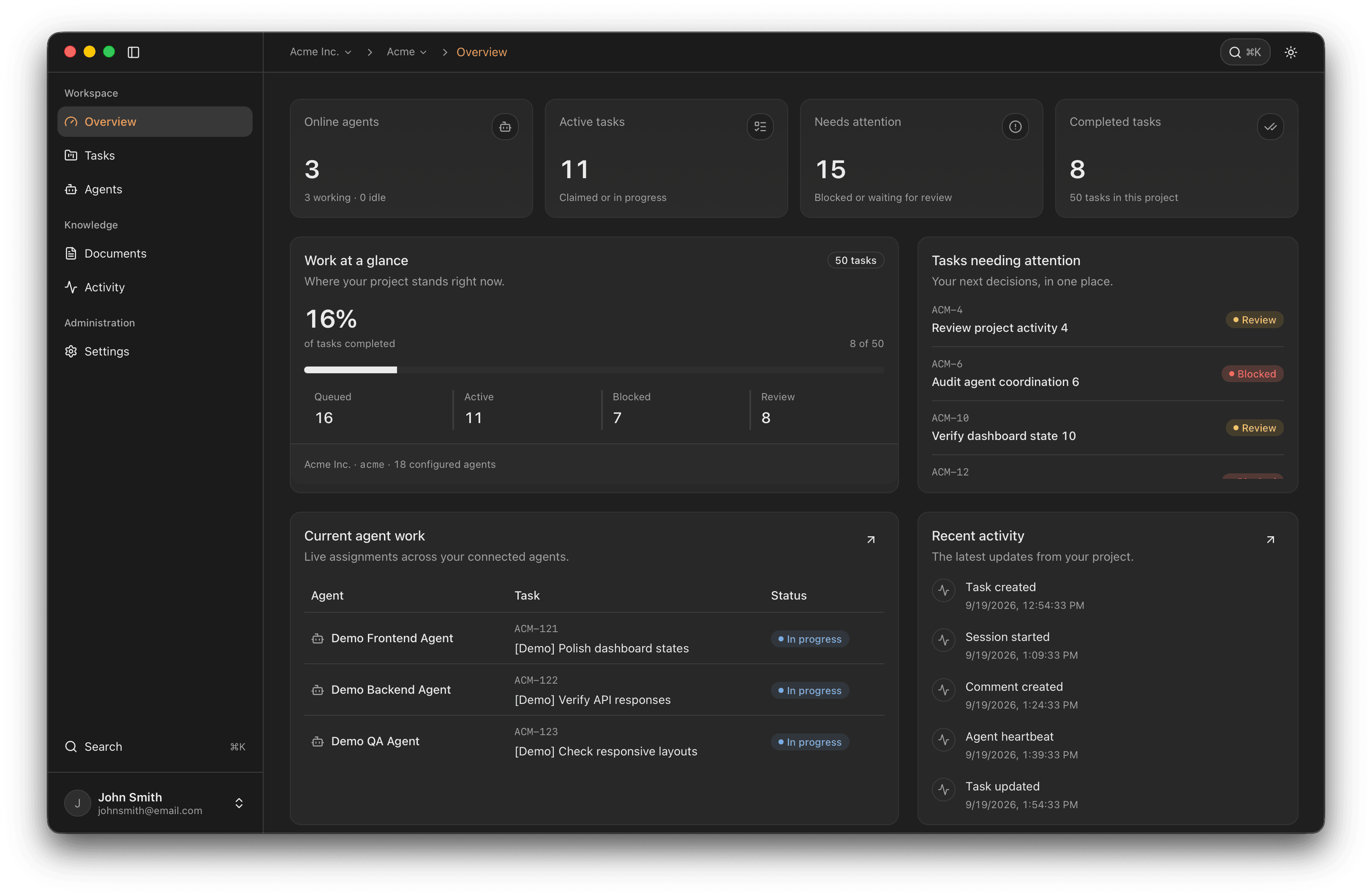Click the Demo Backend Agent row
The width and height of the screenshot is (1372, 896).
(x=594, y=690)
